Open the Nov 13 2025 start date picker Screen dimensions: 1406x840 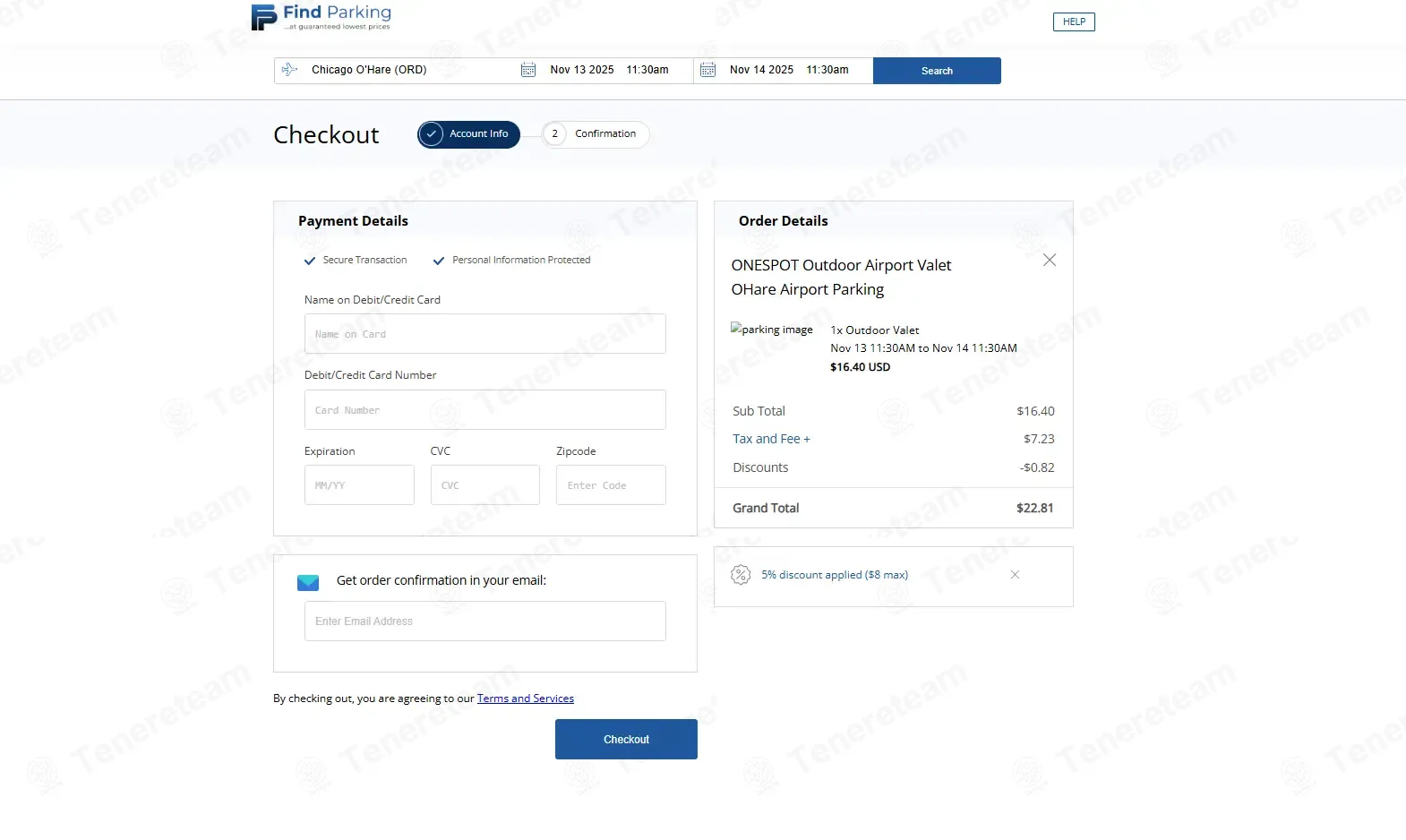(582, 70)
